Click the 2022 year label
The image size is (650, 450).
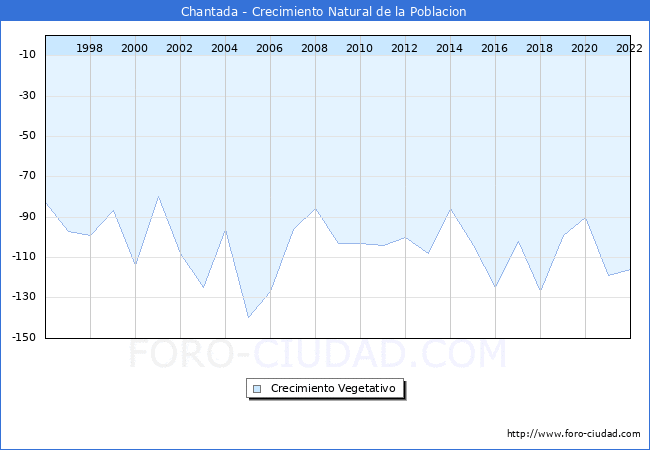[629, 48]
